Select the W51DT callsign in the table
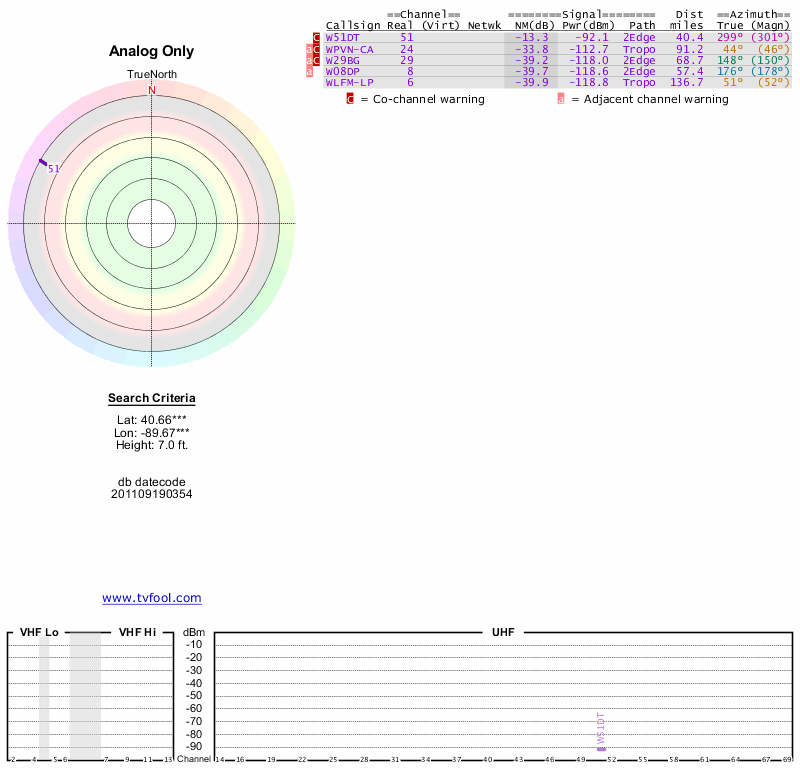800x768 pixels. coord(342,37)
